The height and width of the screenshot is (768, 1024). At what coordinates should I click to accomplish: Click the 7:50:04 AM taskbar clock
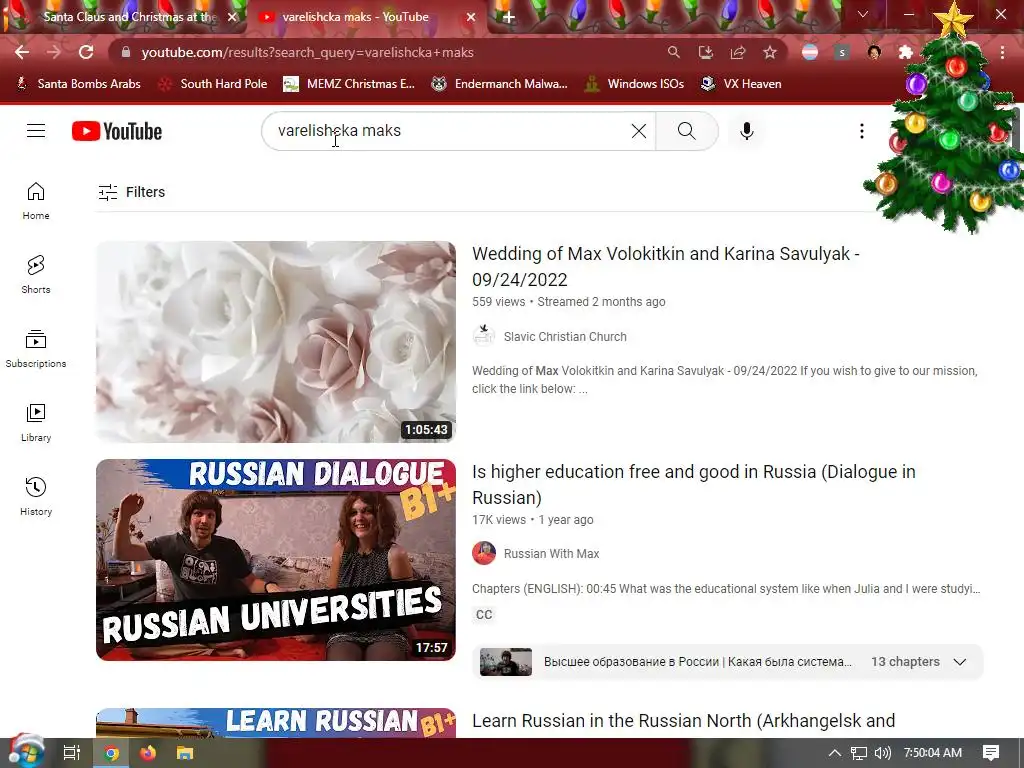click(x=933, y=753)
